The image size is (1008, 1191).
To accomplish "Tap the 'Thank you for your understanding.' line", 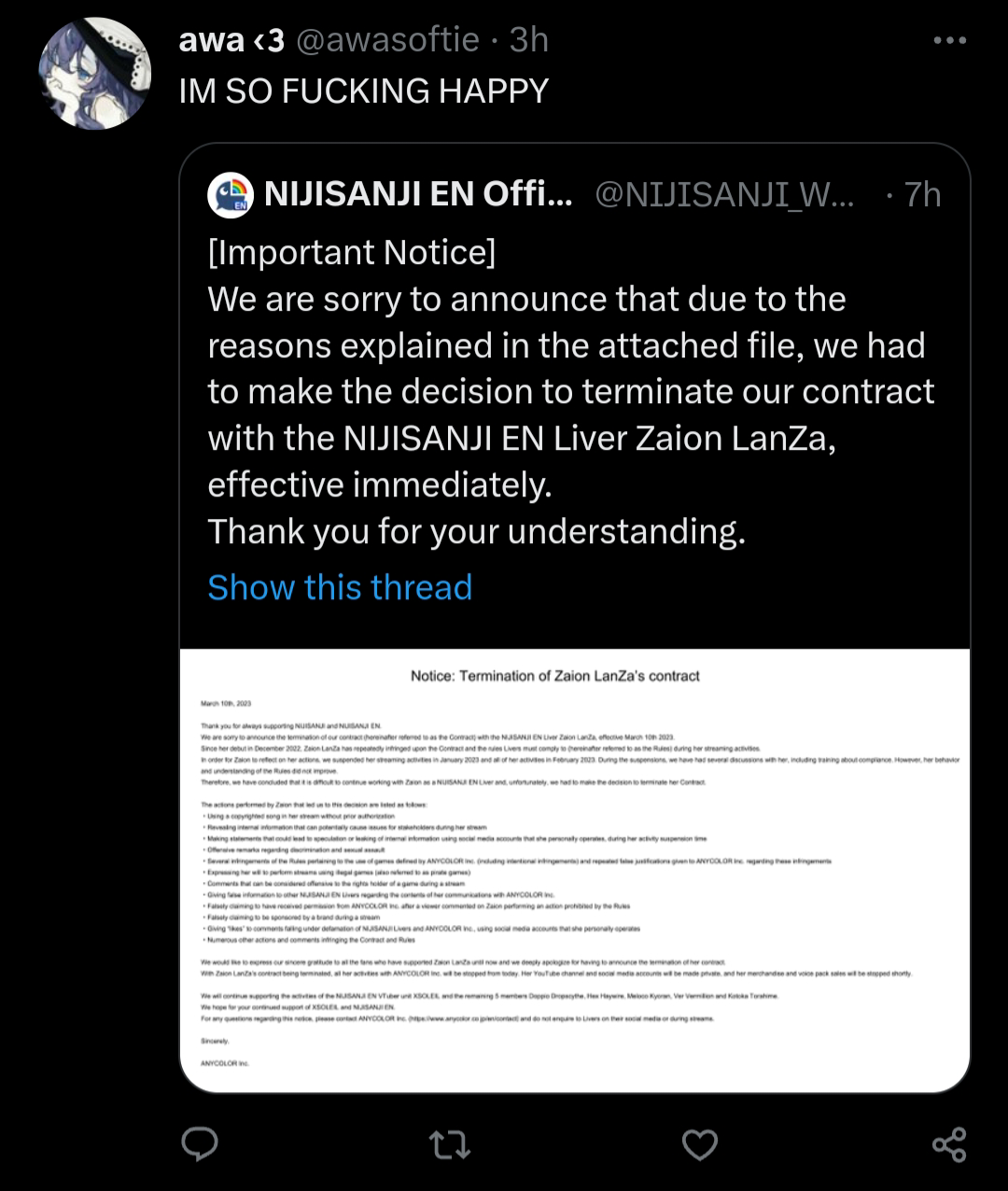I will point(477,531).
